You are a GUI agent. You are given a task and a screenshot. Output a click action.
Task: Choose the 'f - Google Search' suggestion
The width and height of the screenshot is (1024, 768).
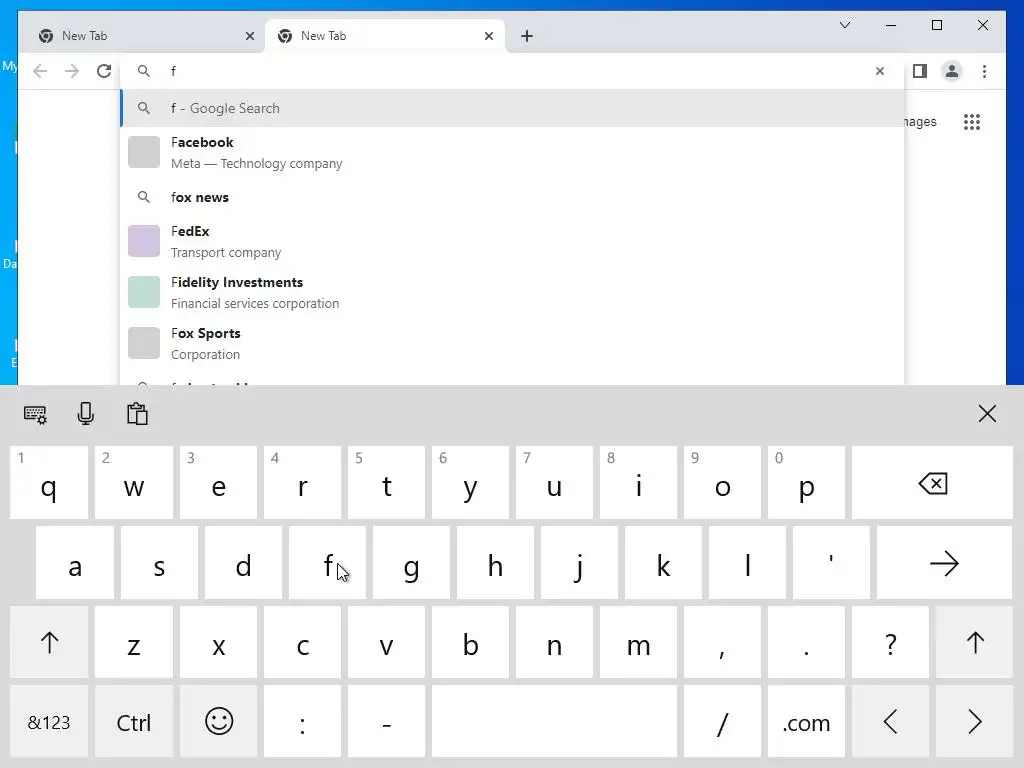tap(513, 108)
